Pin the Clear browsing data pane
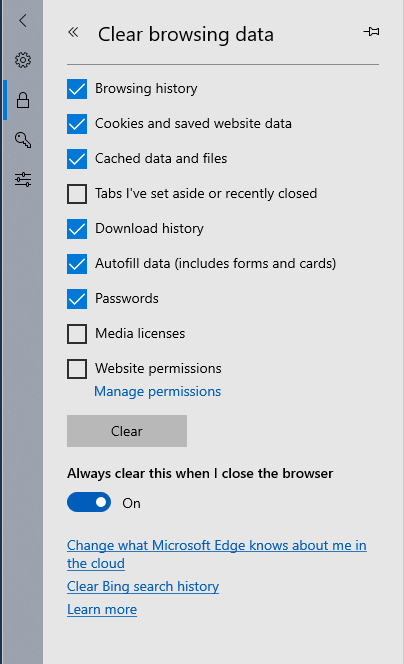The height and width of the screenshot is (664, 404). (371, 32)
